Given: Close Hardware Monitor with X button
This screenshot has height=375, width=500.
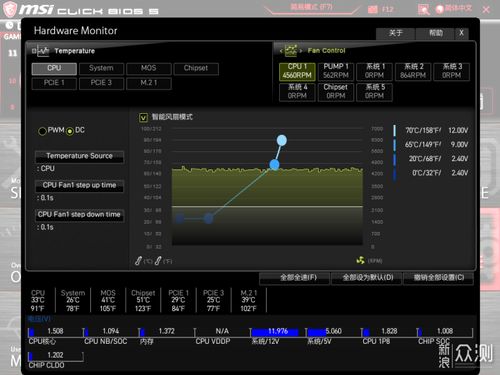Looking at the screenshot, I should click(461, 33).
